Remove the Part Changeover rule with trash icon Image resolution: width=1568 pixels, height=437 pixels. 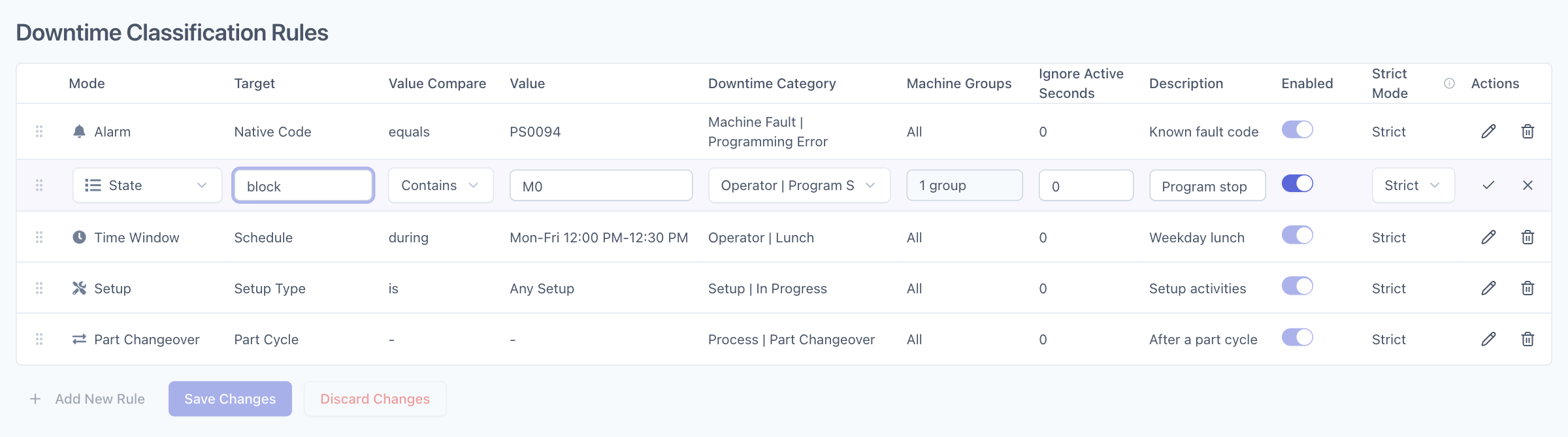click(x=1527, y=339)
